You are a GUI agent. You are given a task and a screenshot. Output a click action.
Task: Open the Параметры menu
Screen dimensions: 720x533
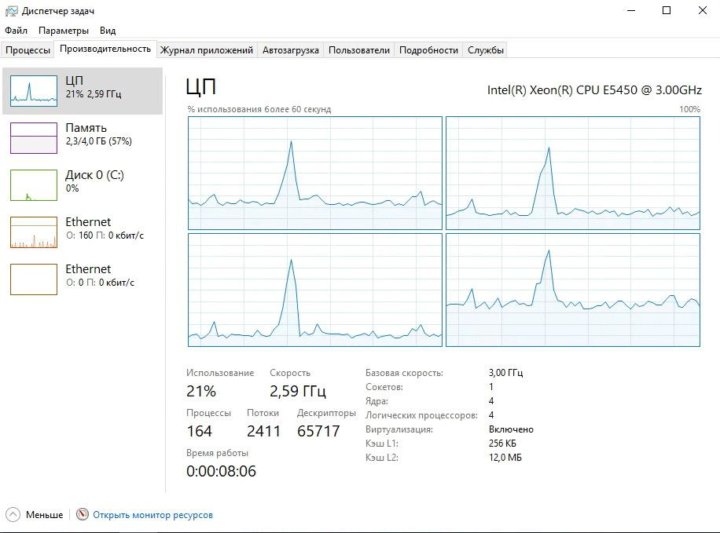click(64, 31)
